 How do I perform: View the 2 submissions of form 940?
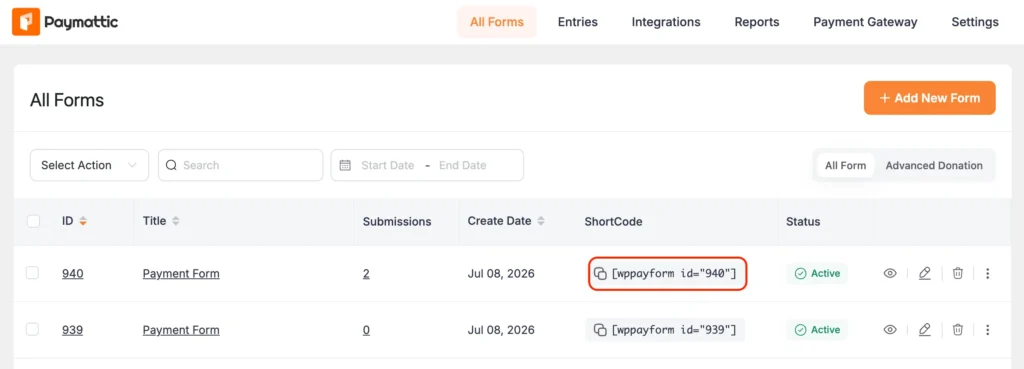pyautogui.click(x=366, y=274)
